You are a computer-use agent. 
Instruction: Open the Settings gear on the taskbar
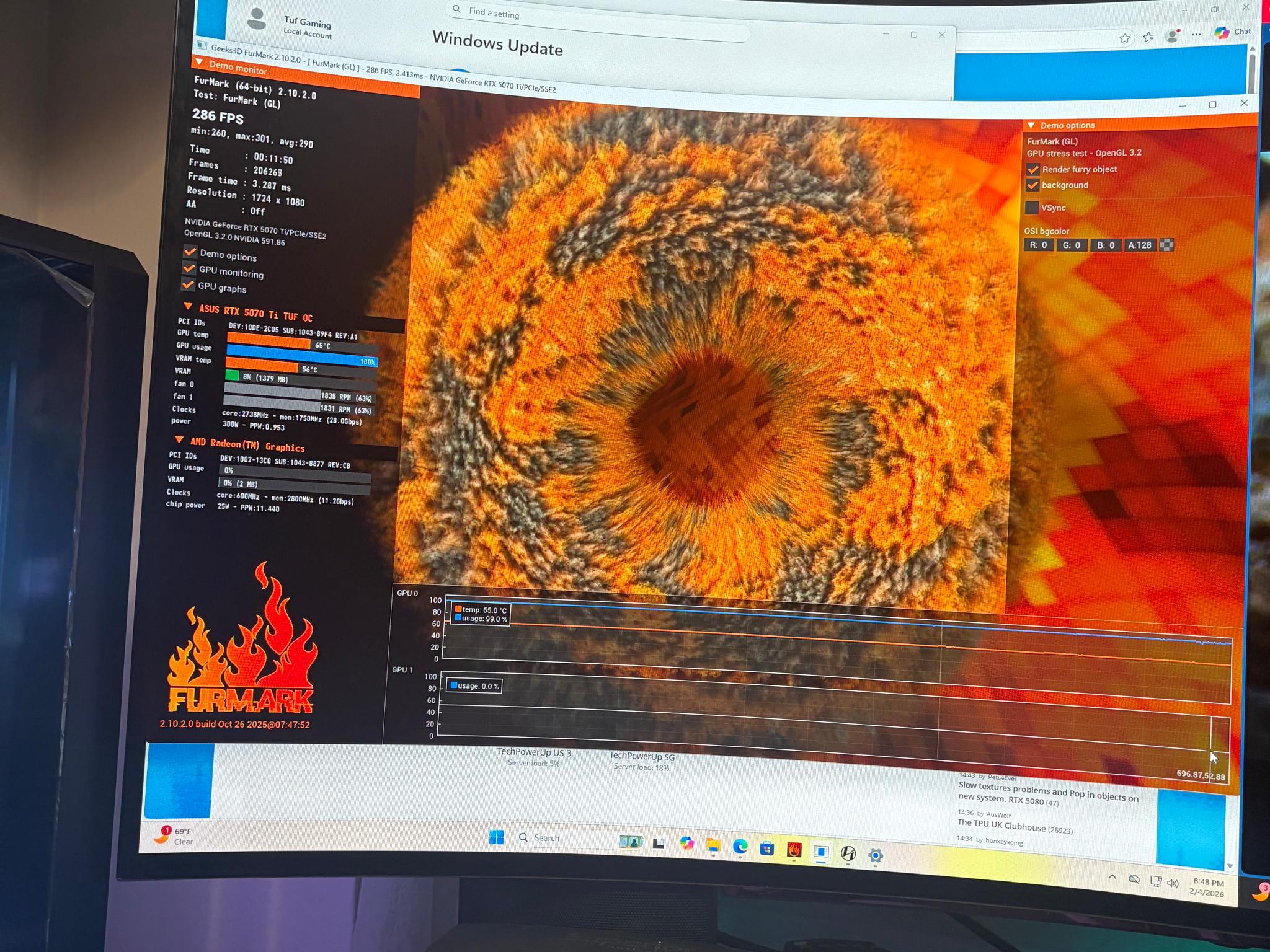coord(876,856)
